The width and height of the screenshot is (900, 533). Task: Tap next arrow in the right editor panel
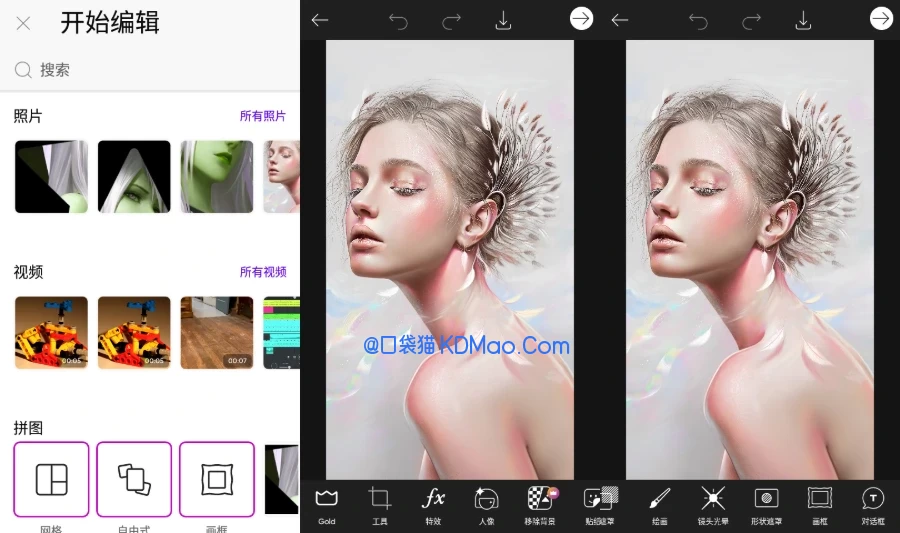pyautogui.click(x=882, y=19)
